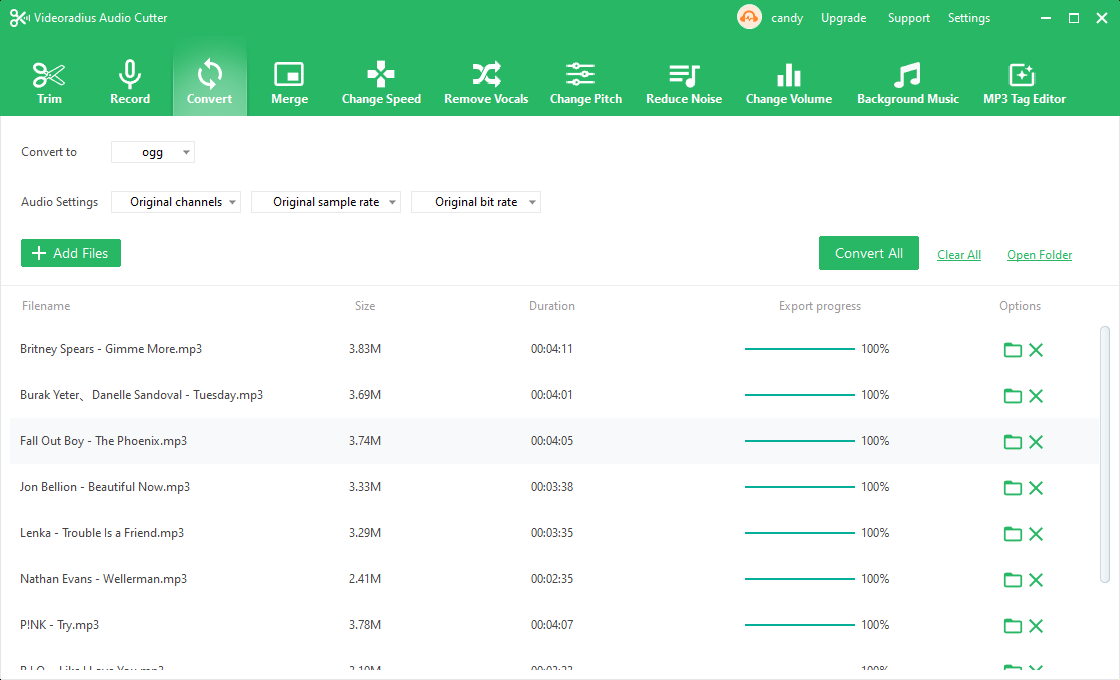Minimize the Videoradius Audio Cutter window

[x=1046, y=18]
